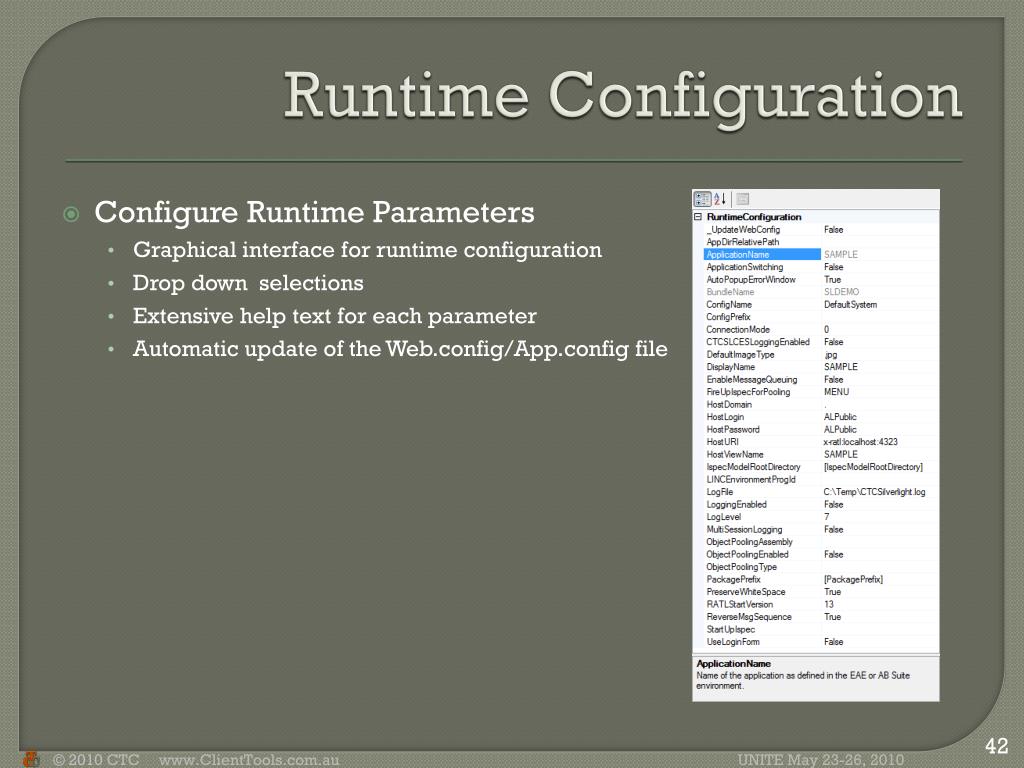Click the ALPublic value of HostLogin

840,417
